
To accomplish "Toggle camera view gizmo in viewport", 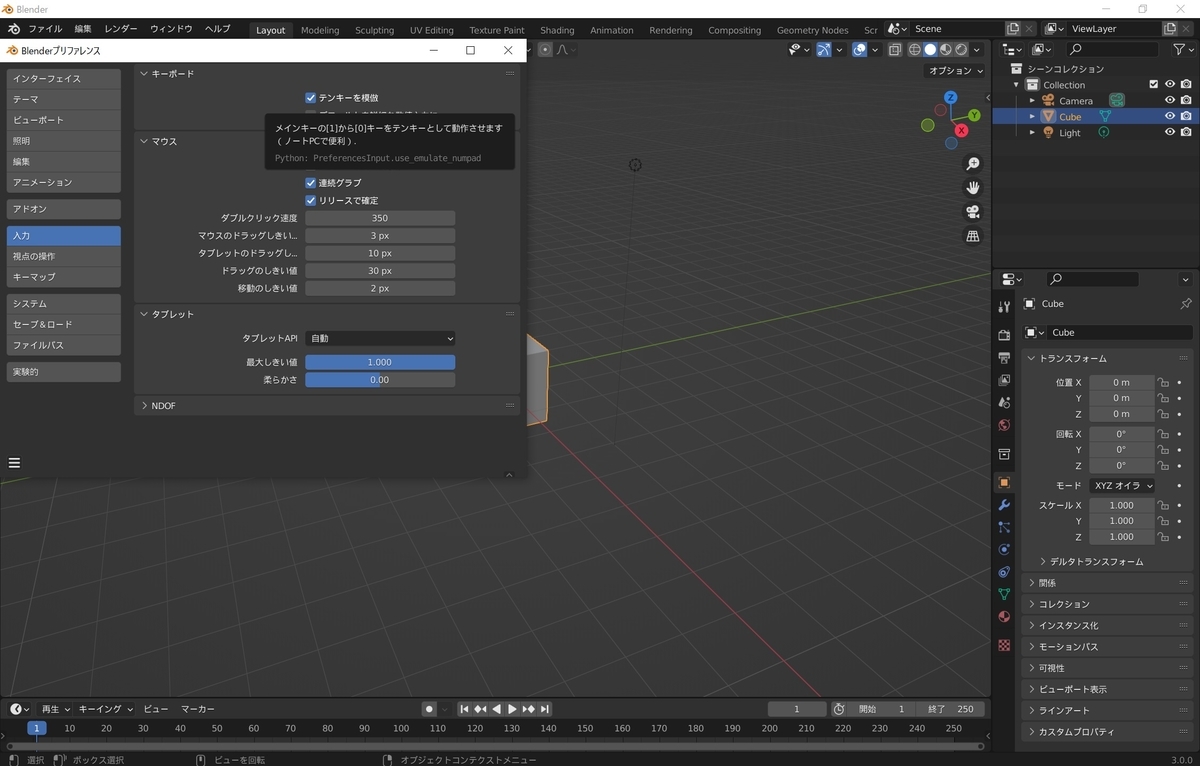I will pyautogui.click(x=972, y=212).
